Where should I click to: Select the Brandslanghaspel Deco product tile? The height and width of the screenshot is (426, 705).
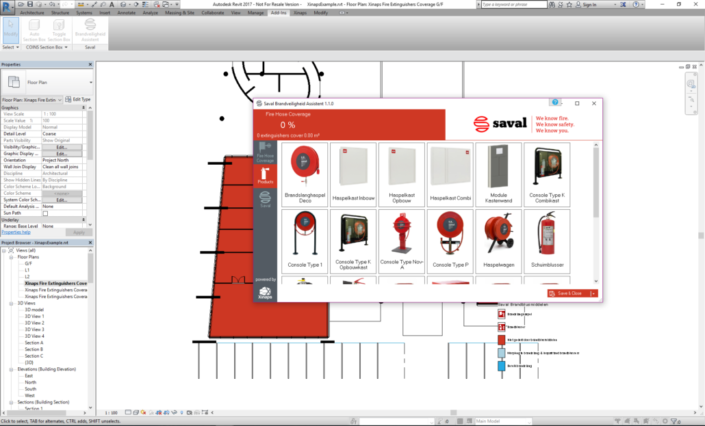click(x=305, y=175)
